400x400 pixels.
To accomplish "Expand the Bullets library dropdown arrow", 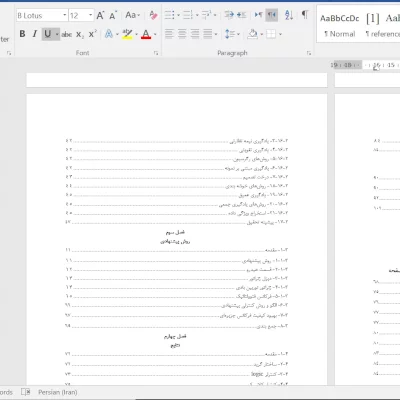I will [x=178, y=15].
